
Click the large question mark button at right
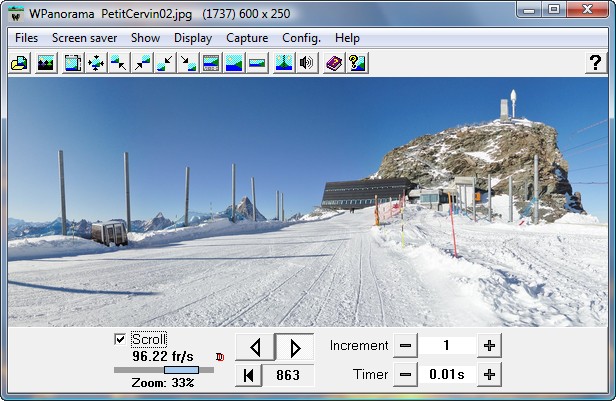[x=594, y=63]
